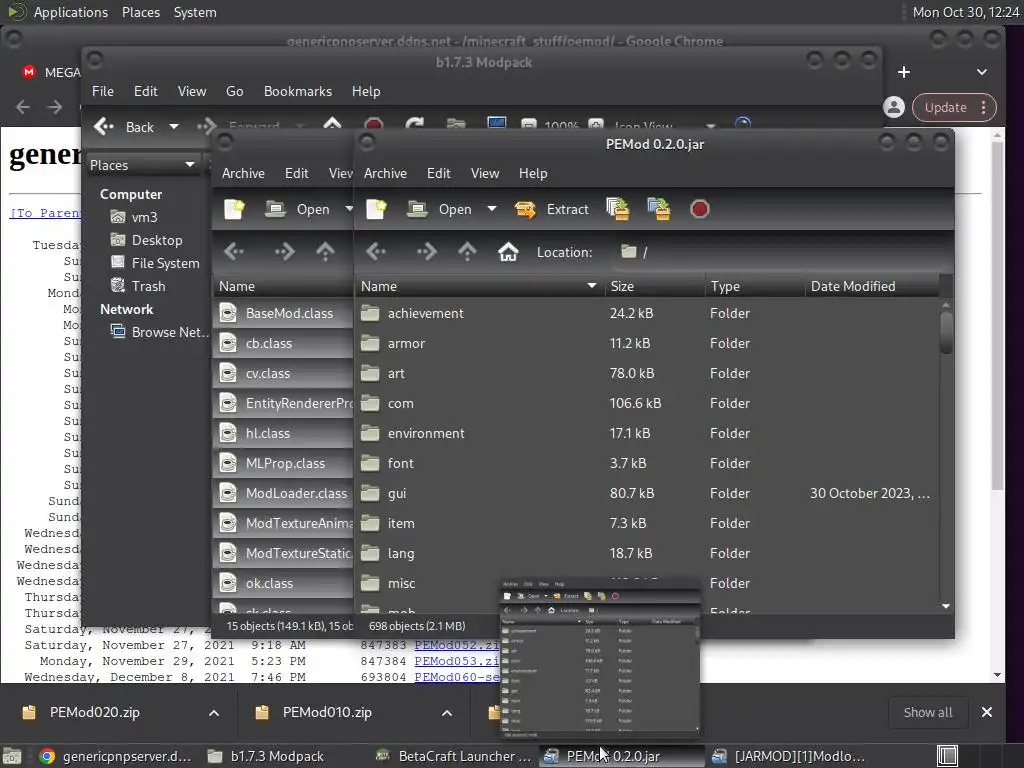This screenshot has height=768, width=1024.
Task: Expand PEMod020.zip download options chevron
Action: 214,713
